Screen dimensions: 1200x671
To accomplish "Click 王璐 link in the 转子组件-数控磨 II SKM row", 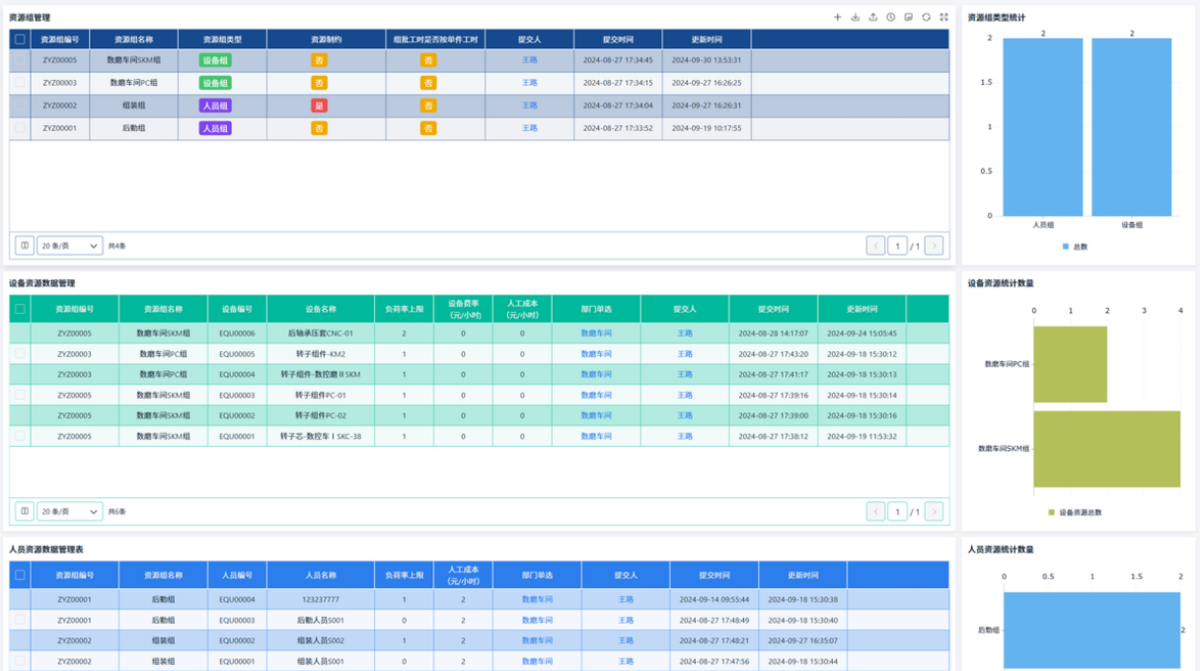I will click(x=685, y=374).
